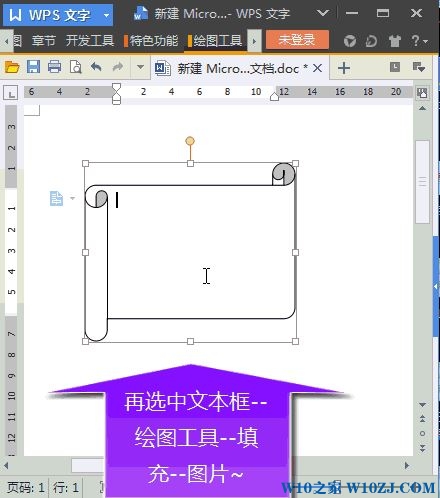Click the rotation handle above the shape

tap(190, 141)
